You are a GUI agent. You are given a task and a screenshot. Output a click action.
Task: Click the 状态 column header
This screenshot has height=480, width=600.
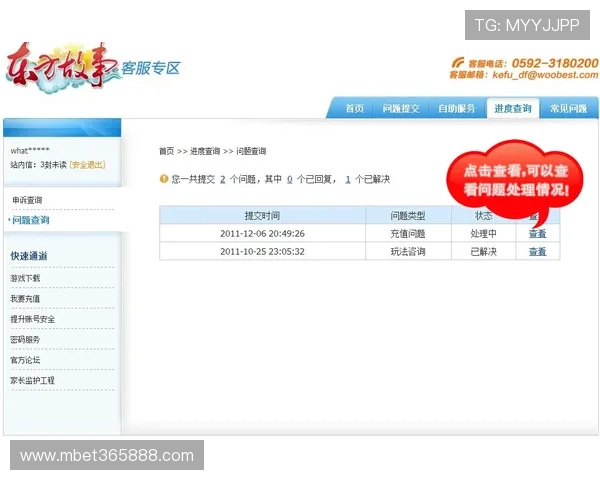point(483,216)
